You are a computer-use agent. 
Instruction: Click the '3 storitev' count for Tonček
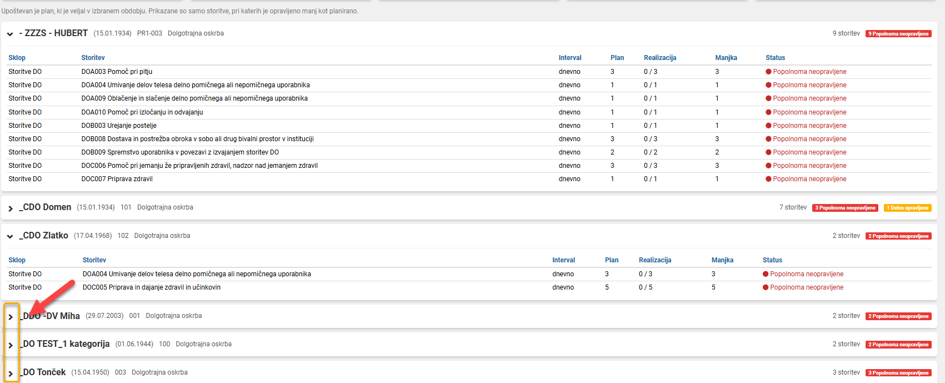coord(846,373)
